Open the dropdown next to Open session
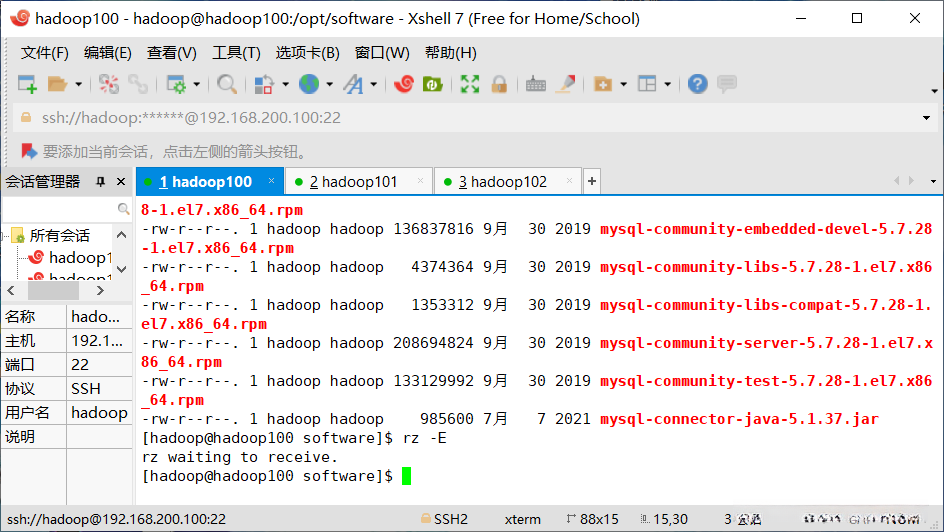 78,84
